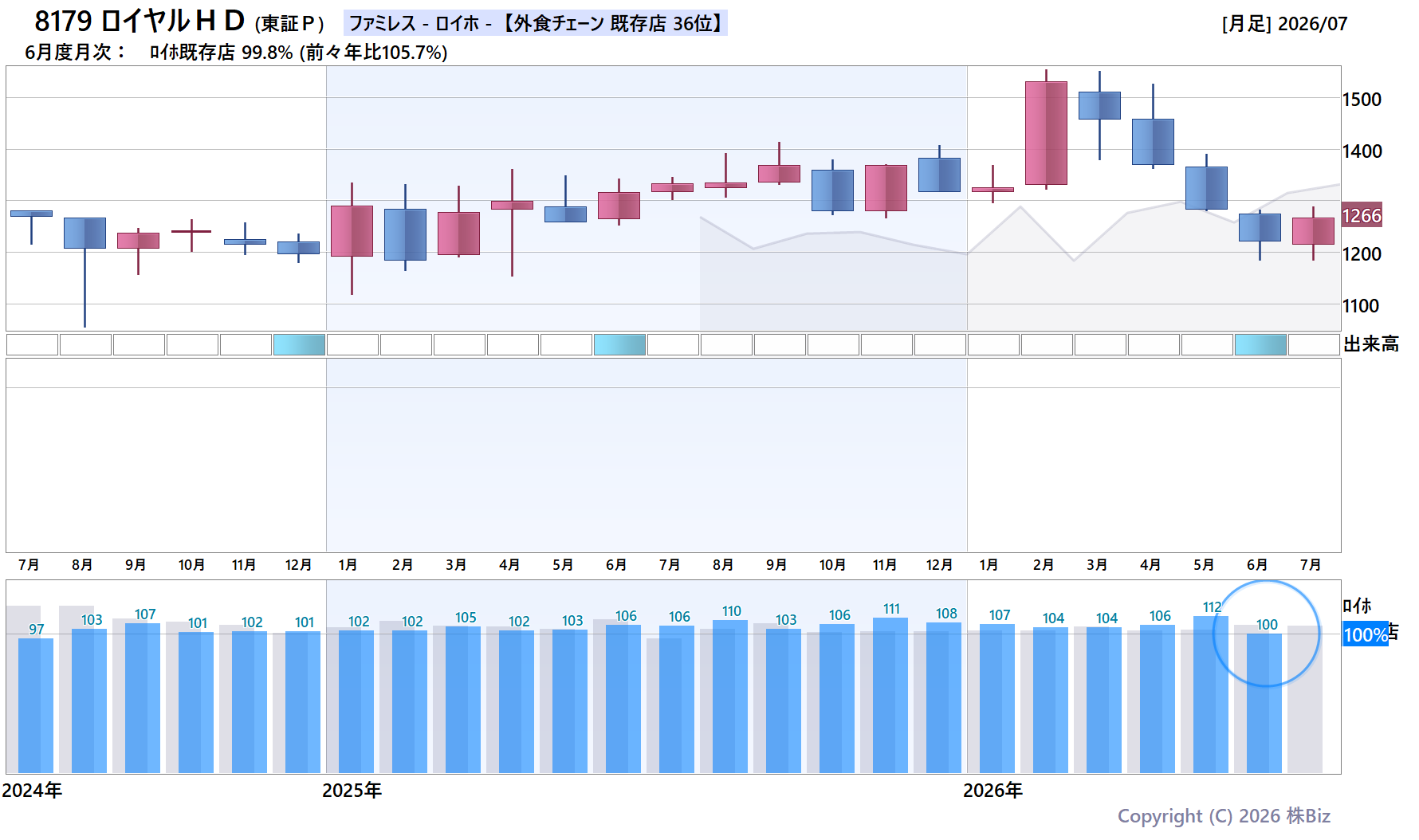Click the February 2026 tall red candlestick
The width and height of the screenshot is (1419, 840).
click(x=1046, y=132)
